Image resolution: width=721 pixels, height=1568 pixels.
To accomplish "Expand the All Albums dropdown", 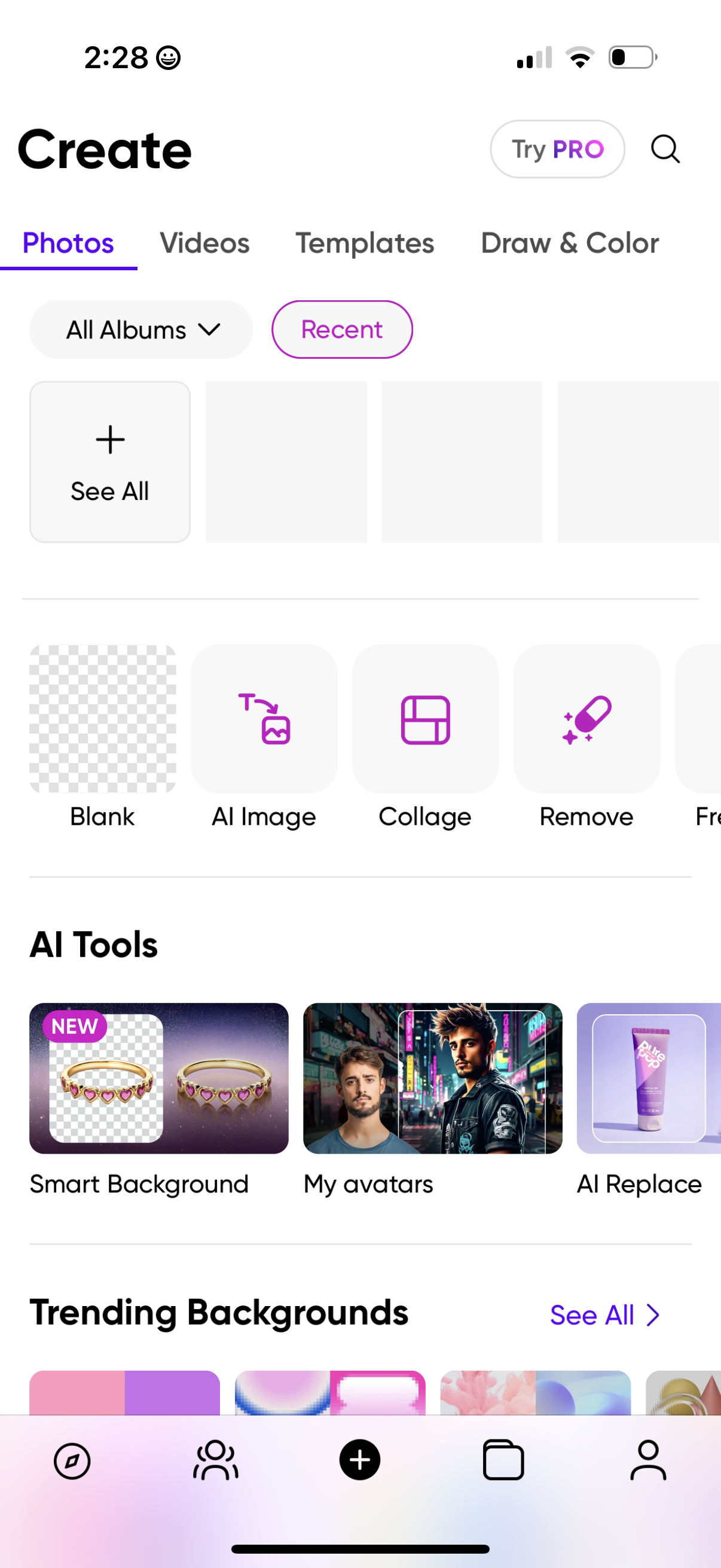I will tap(141, 330).
